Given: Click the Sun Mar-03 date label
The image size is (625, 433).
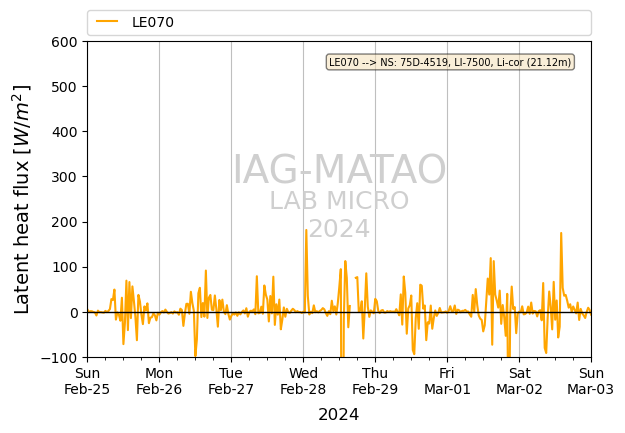Looking at the screenshot, I should pyautogui.click(x=591, y=381).
